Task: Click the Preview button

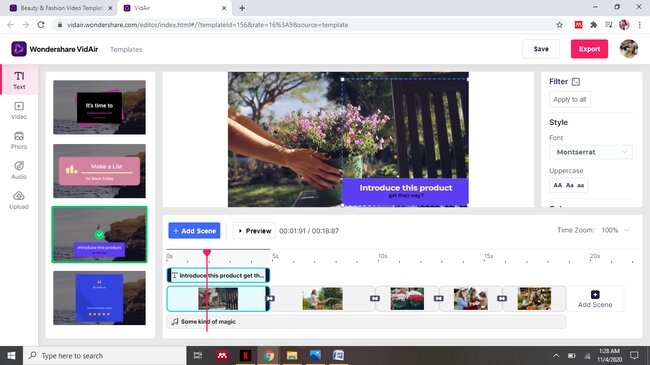Action: [254, 231]
